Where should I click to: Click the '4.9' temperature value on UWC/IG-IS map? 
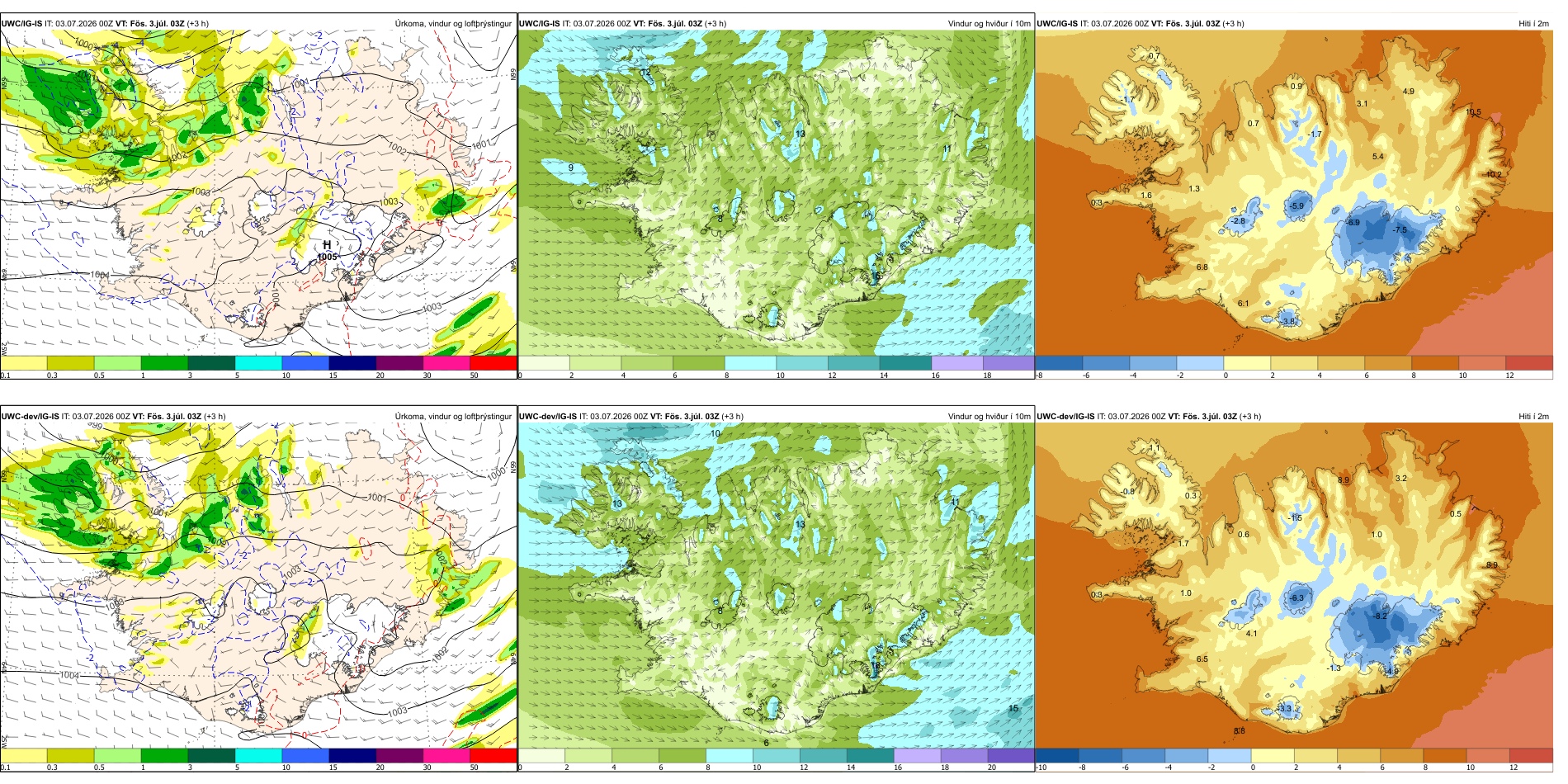[x=1409, y=92]
